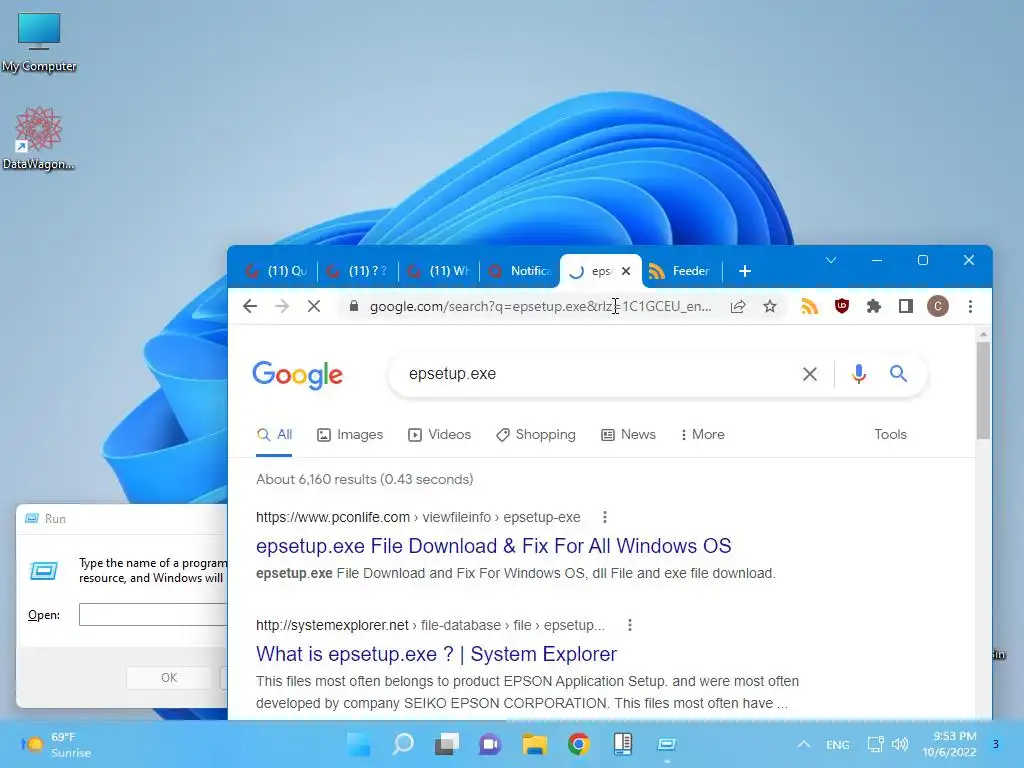Open Task View on the taskbar
Viewport: 1024px width, 768px height.
[x=447, y=744]
